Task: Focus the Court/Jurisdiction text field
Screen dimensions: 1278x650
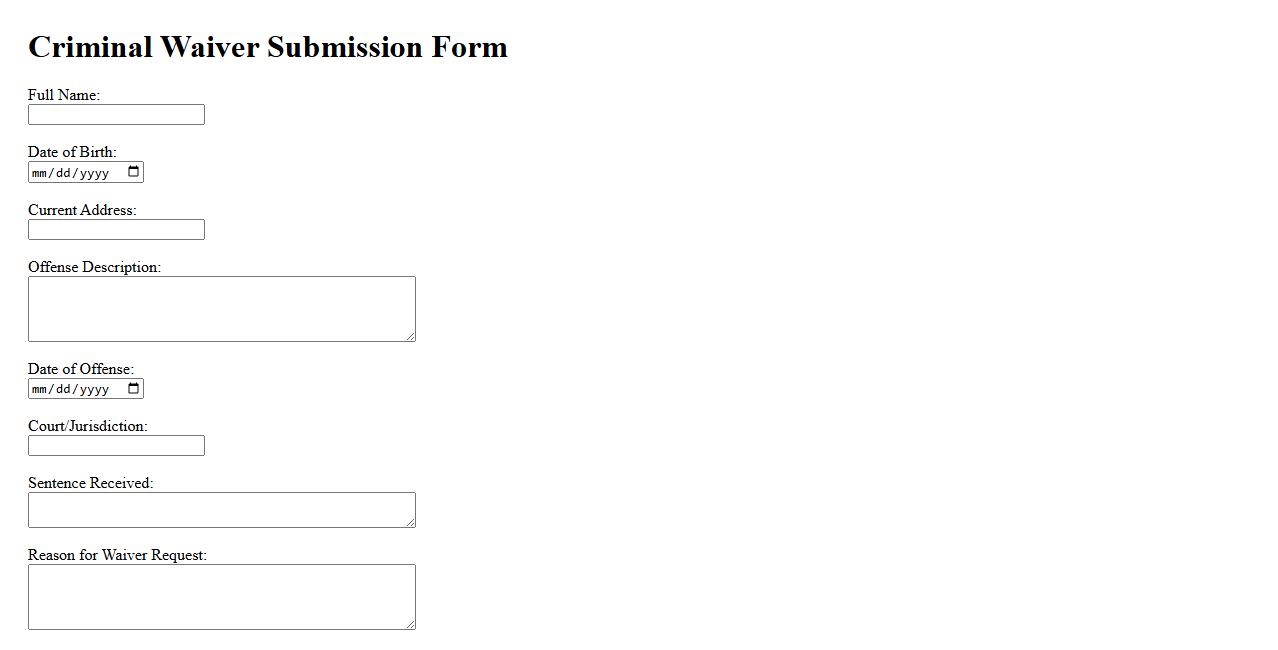Action: tap(116, 446)
